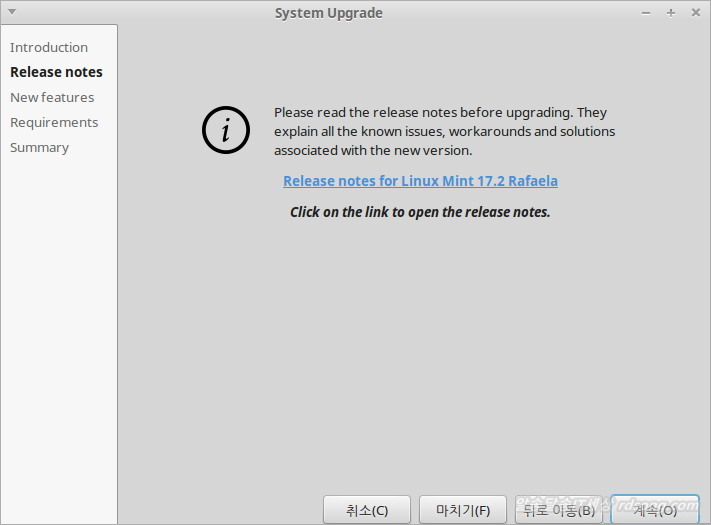Click the blank sidebar area below Summary
The image size is (711, 525).
pos(58,330)
